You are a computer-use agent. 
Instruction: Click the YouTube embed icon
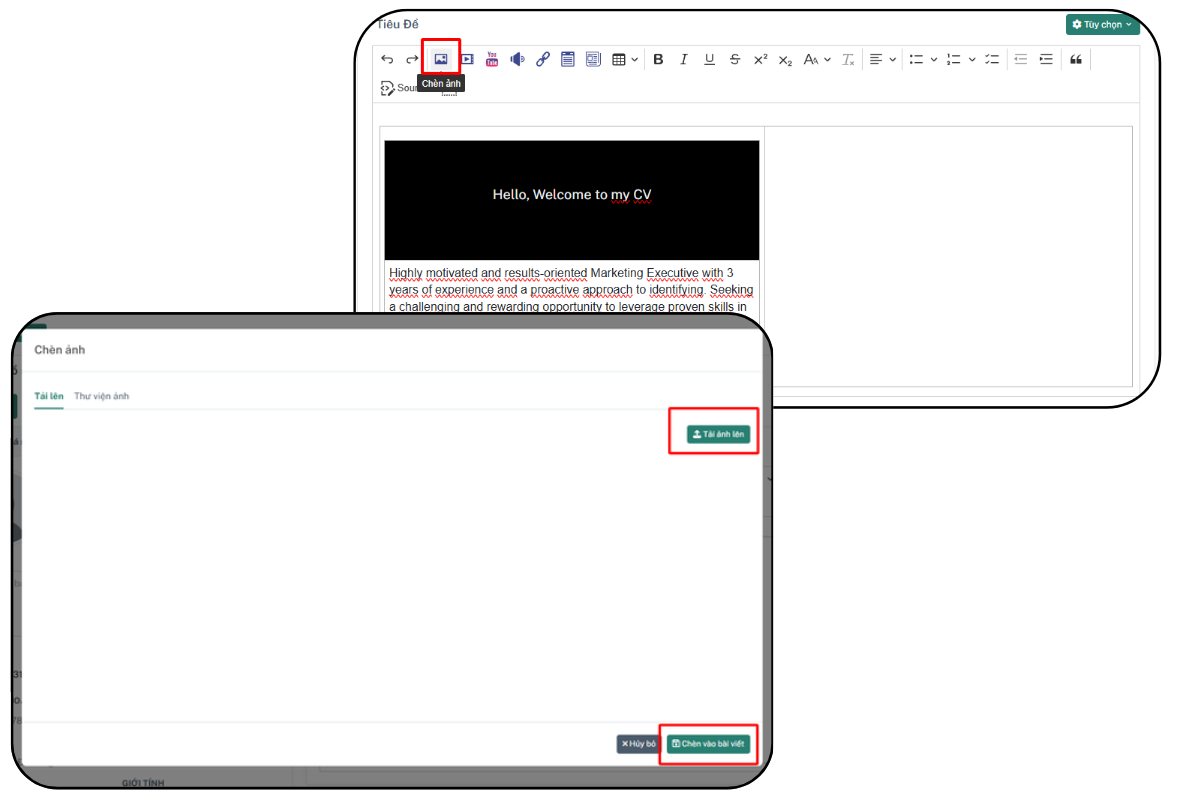[492, 59]
